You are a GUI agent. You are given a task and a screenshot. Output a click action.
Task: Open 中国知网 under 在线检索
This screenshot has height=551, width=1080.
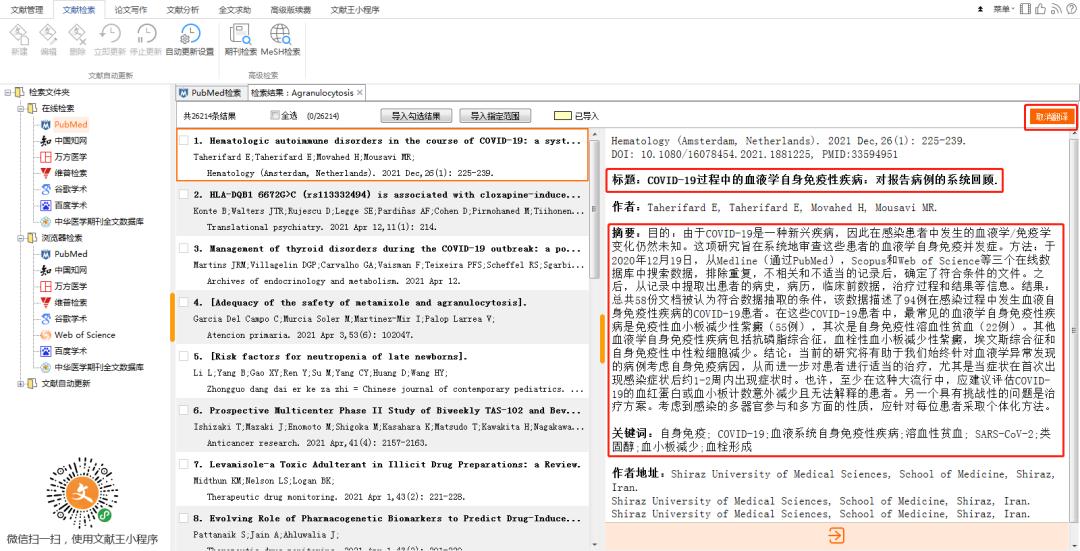[70, 140]
